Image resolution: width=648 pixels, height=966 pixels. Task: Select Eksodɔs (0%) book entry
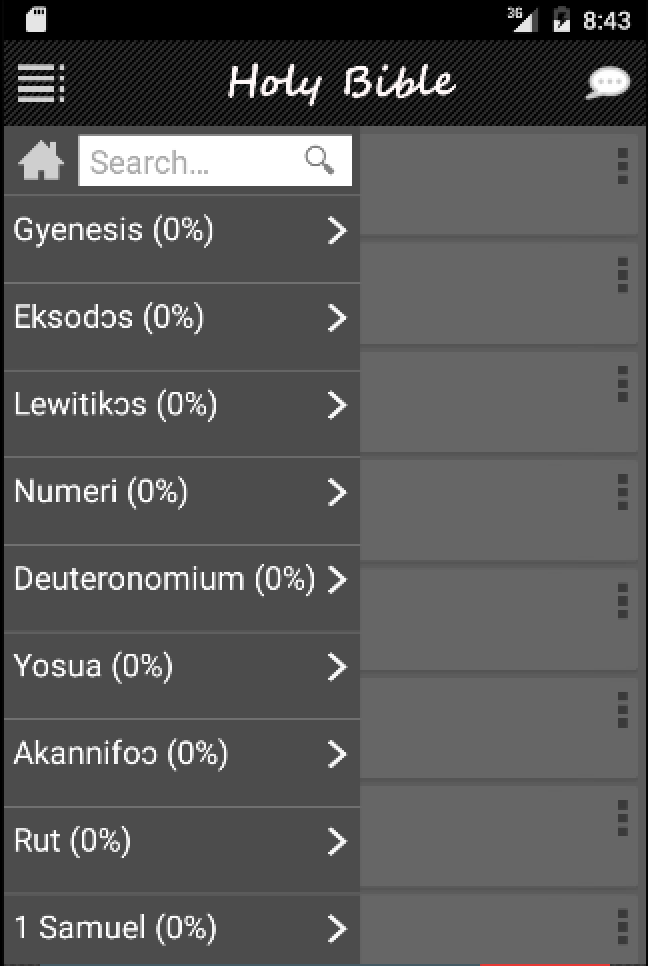(x=109, y=317)
